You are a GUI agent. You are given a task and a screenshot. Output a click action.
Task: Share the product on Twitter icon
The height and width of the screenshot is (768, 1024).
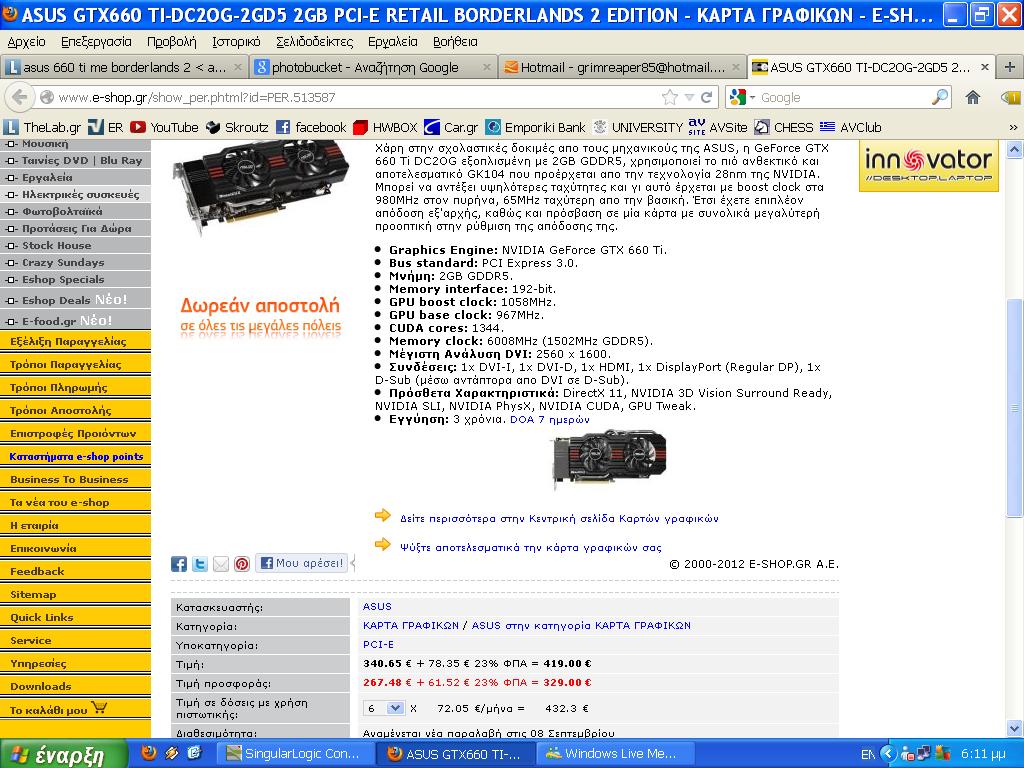(x=200, y=564)
